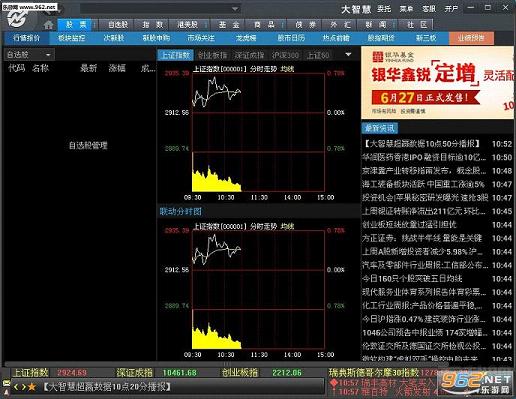Open the 大智慧超赢数据10点50分播报 news item

tap(437, 144)
